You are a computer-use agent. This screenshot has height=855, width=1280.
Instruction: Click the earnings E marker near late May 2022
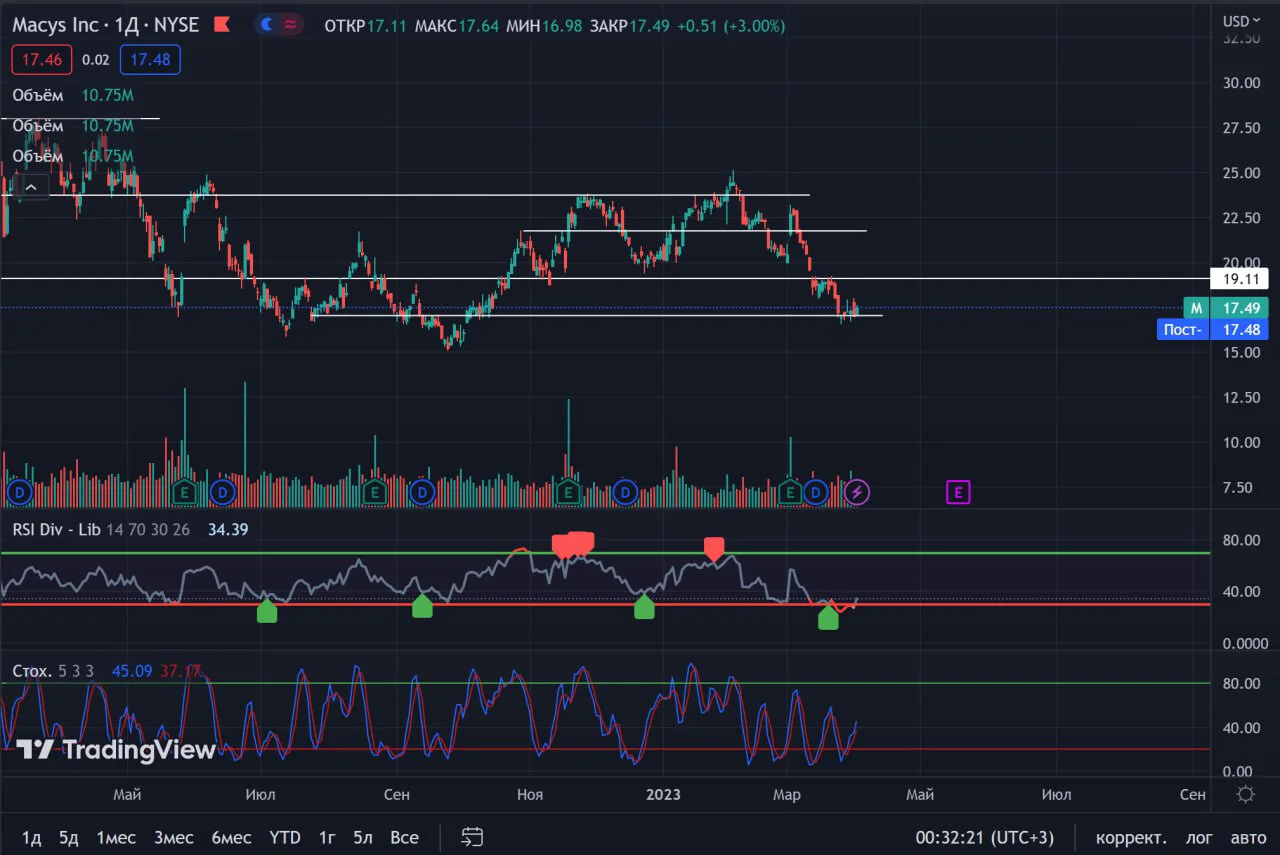pyautogui.click(x=183, y=492)
